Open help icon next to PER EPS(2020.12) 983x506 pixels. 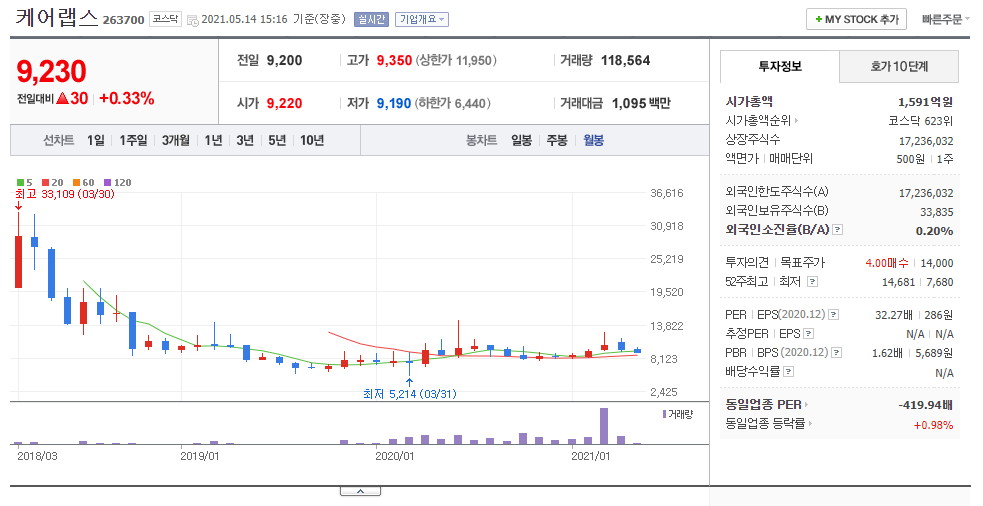834,315
